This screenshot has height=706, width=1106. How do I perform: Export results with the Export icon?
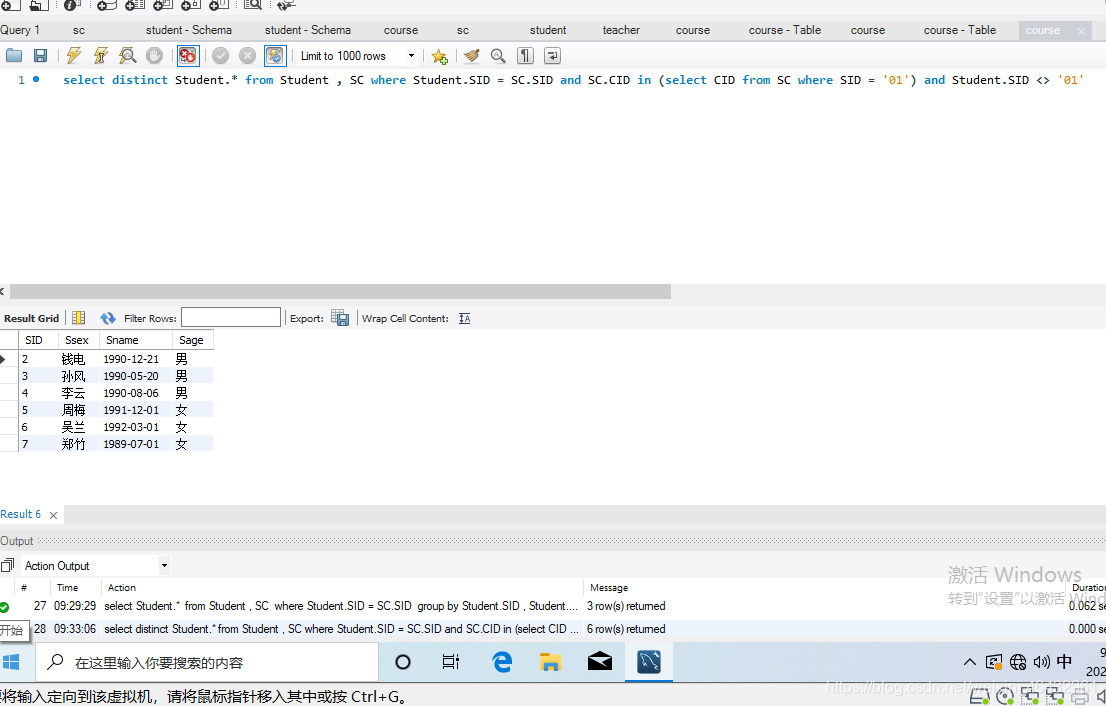[x=340, y=318]
